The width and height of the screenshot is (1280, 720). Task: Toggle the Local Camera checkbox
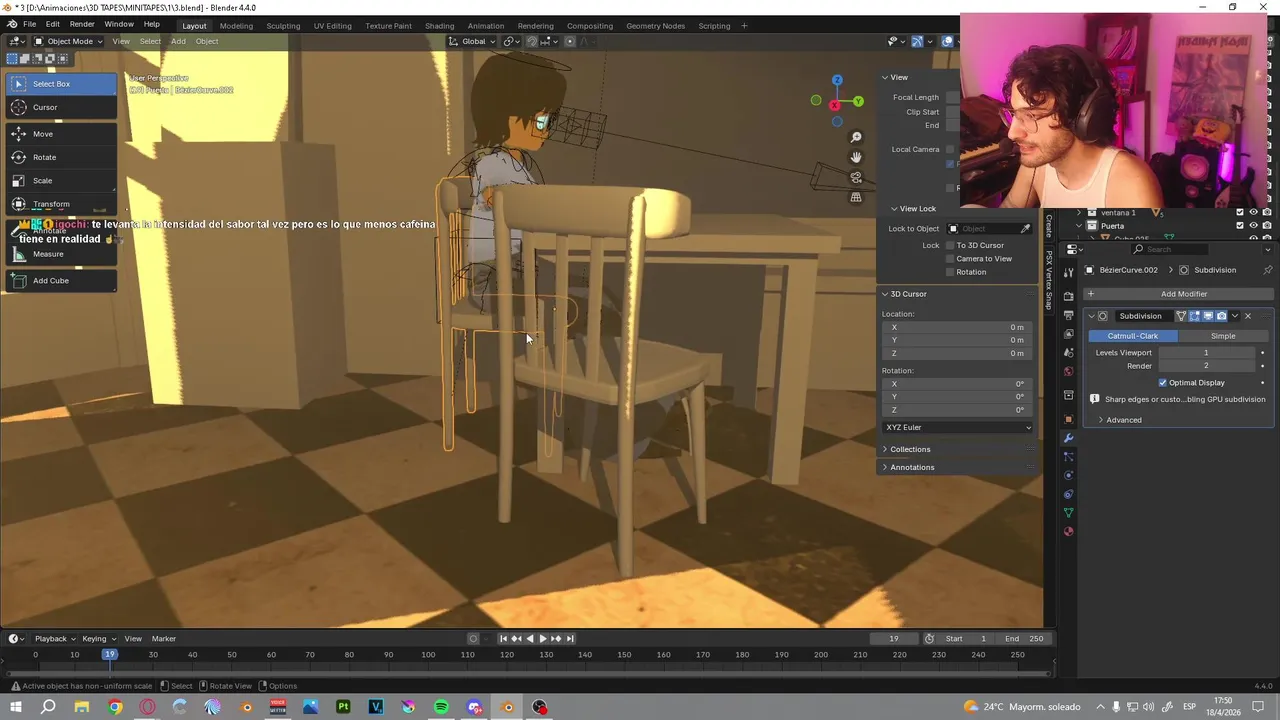950,149
